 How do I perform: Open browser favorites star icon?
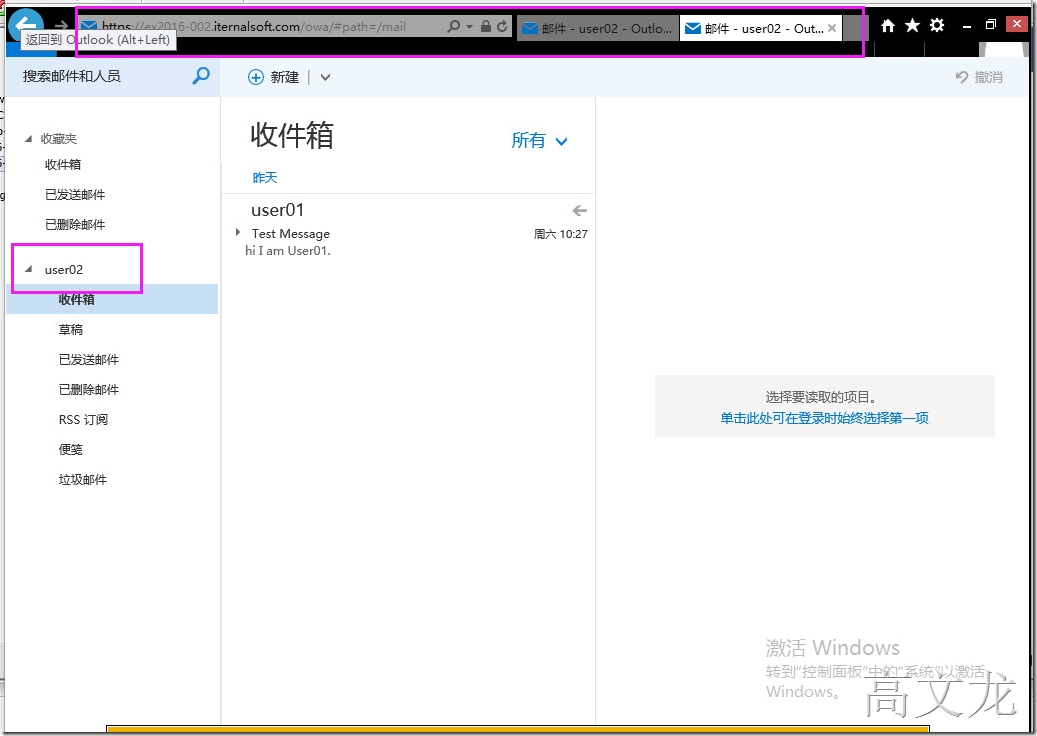913,26
